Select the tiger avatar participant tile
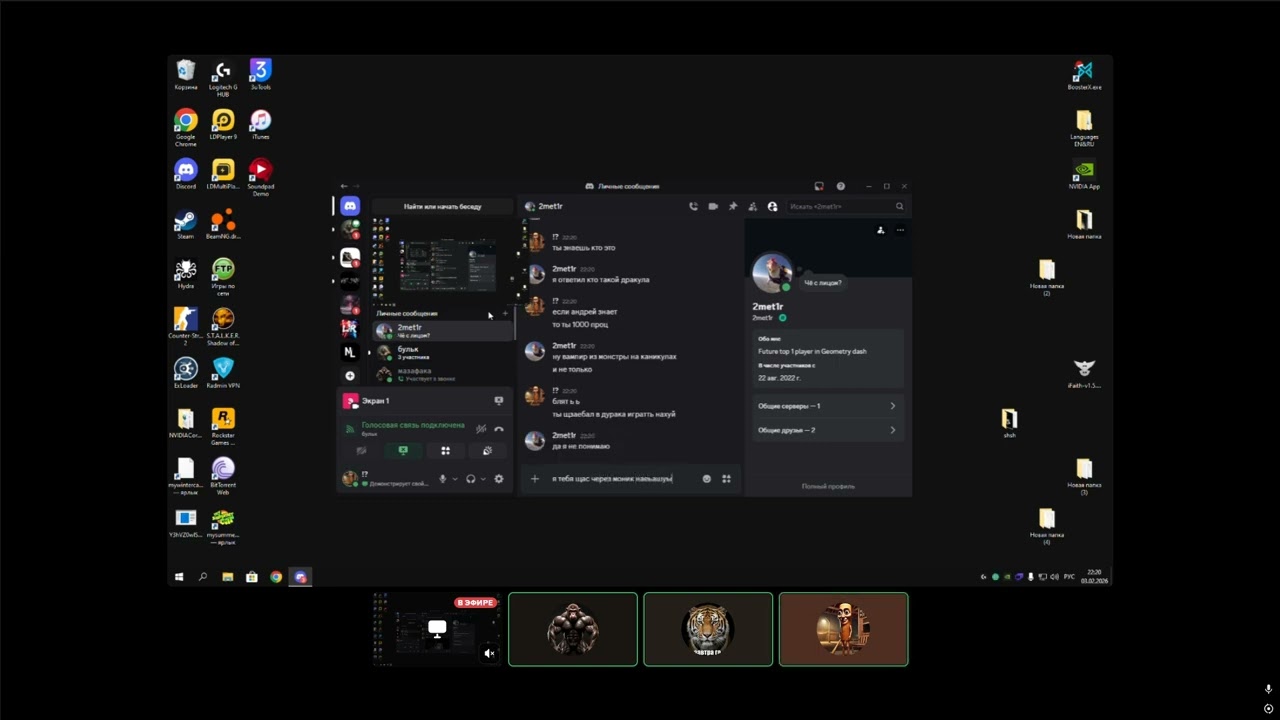 708,629
